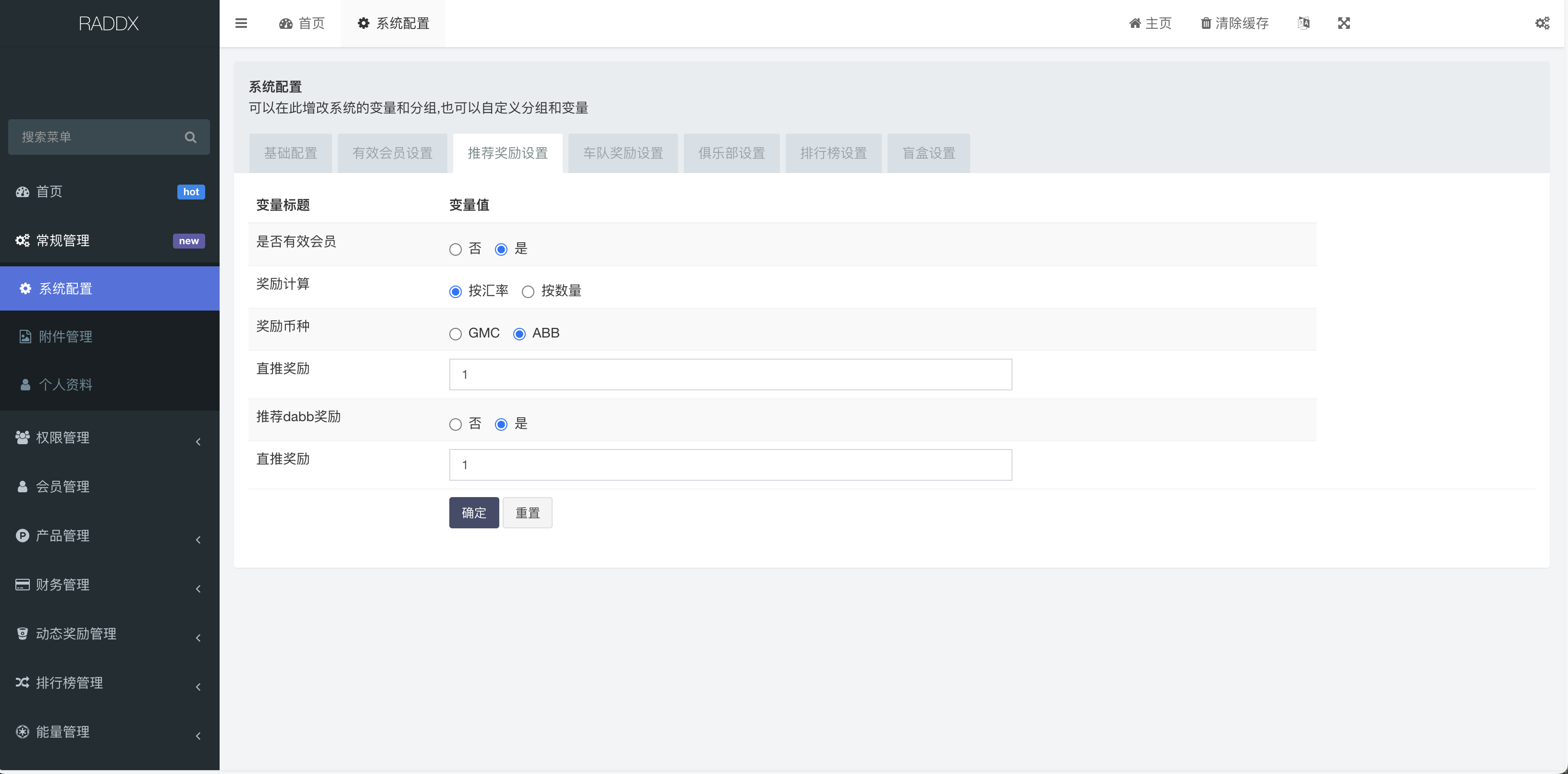Open 附件管理 in the sidebar

click(65, 336)
